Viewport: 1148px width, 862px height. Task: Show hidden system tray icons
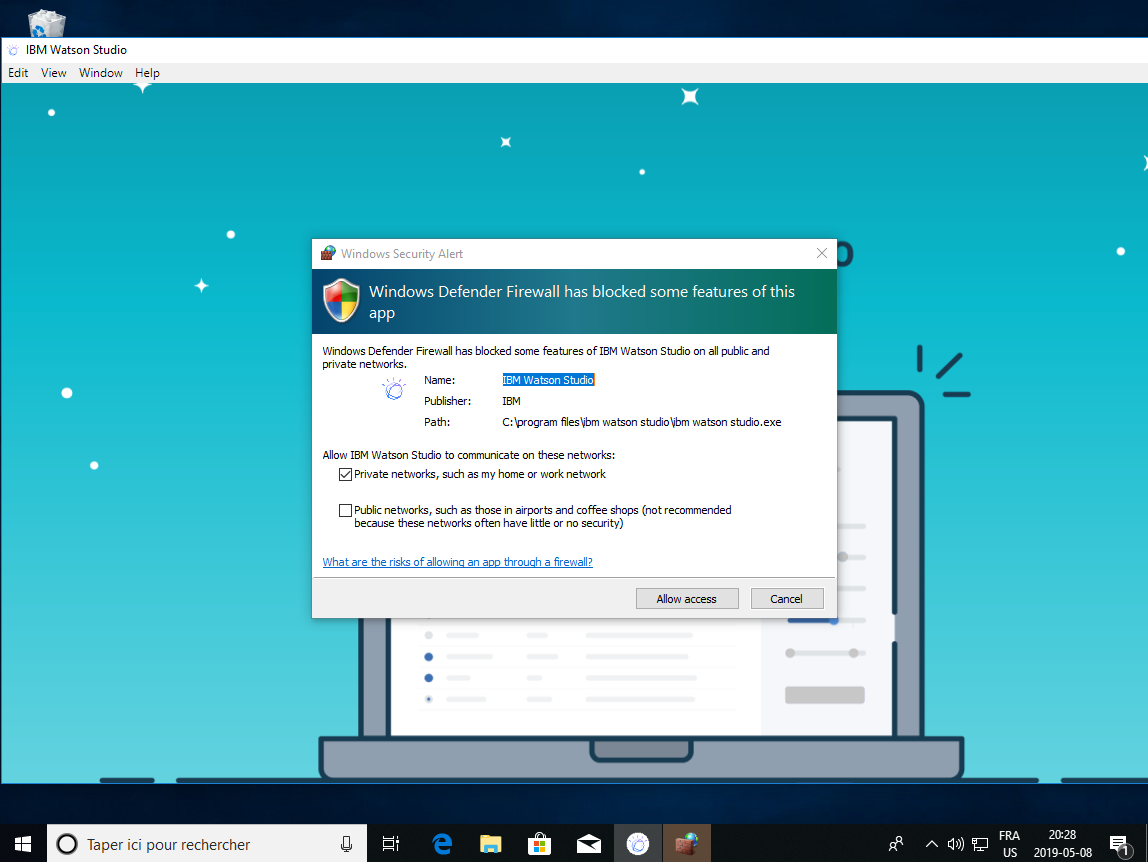coord(931,843)
